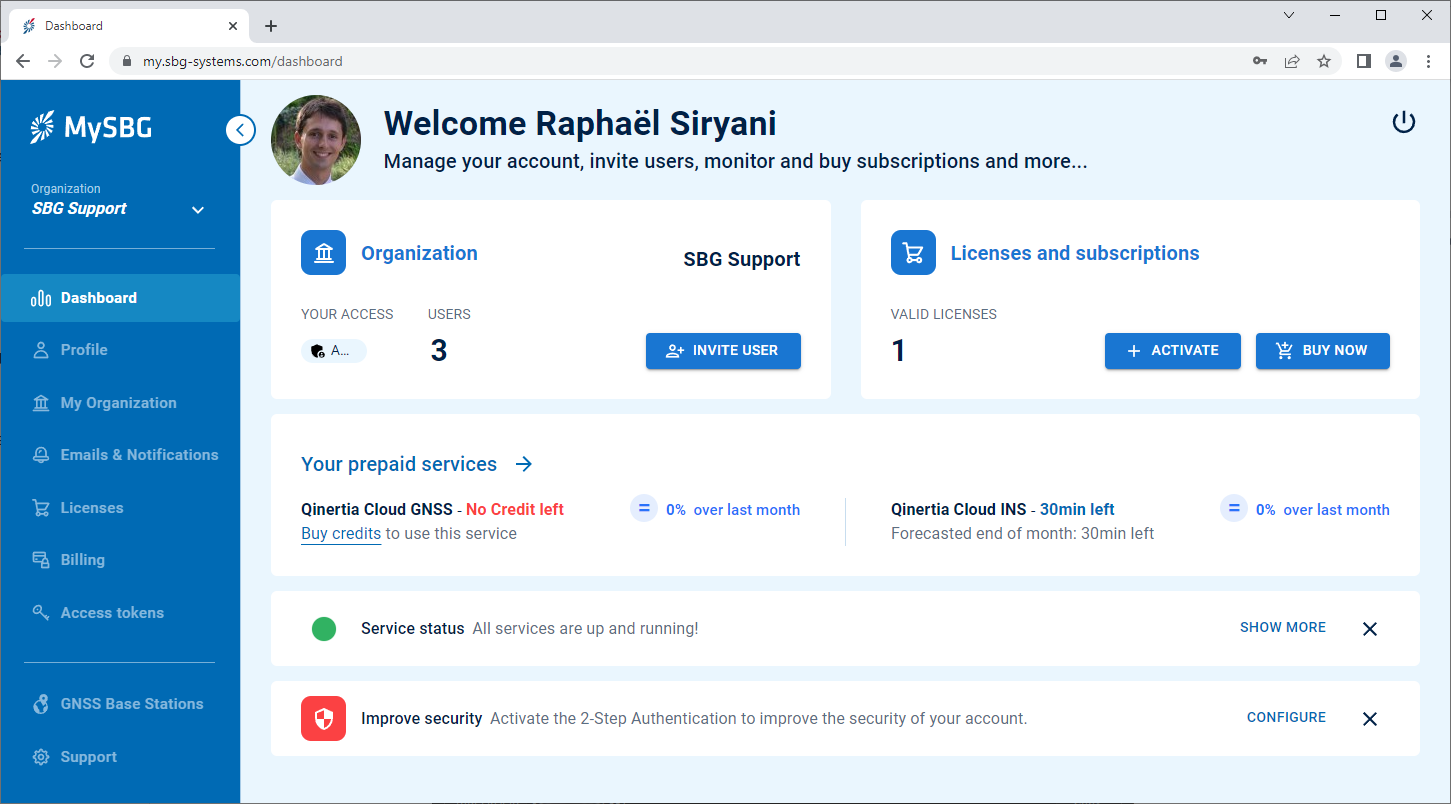Click the user profile photo

click(316, 140)
